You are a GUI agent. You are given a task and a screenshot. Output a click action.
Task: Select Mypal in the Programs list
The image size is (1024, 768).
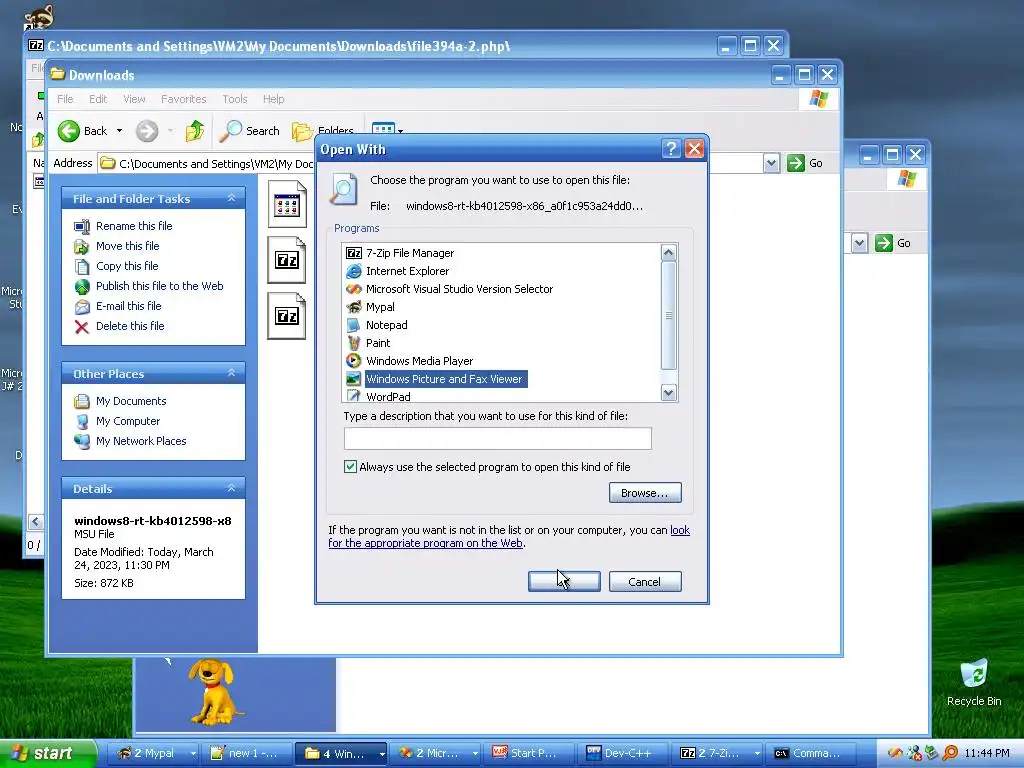pos(370,307)
